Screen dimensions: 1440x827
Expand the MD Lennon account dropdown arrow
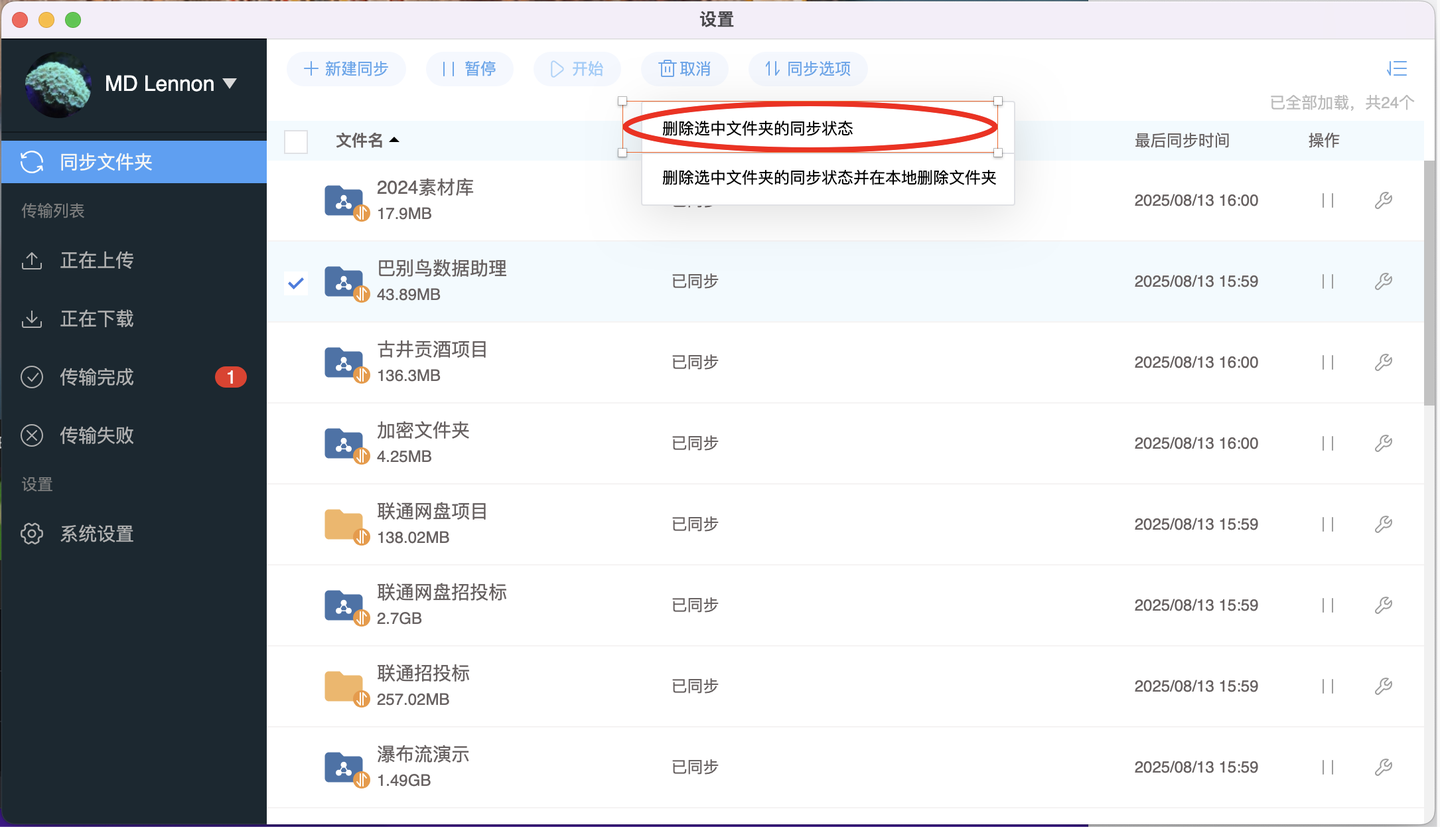[230, 83]
